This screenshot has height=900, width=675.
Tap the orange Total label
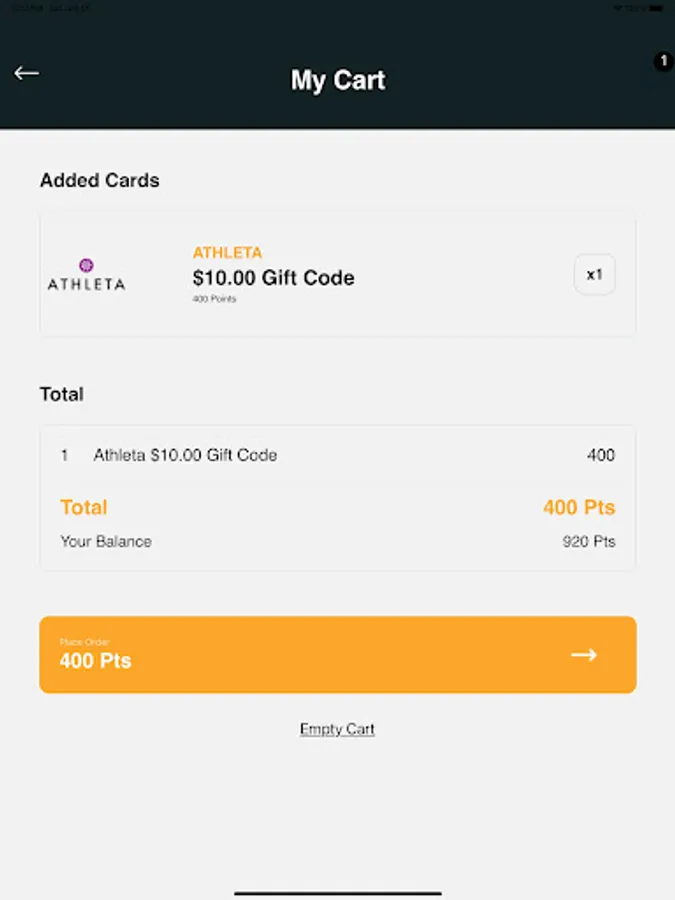(x=84, y=507)
